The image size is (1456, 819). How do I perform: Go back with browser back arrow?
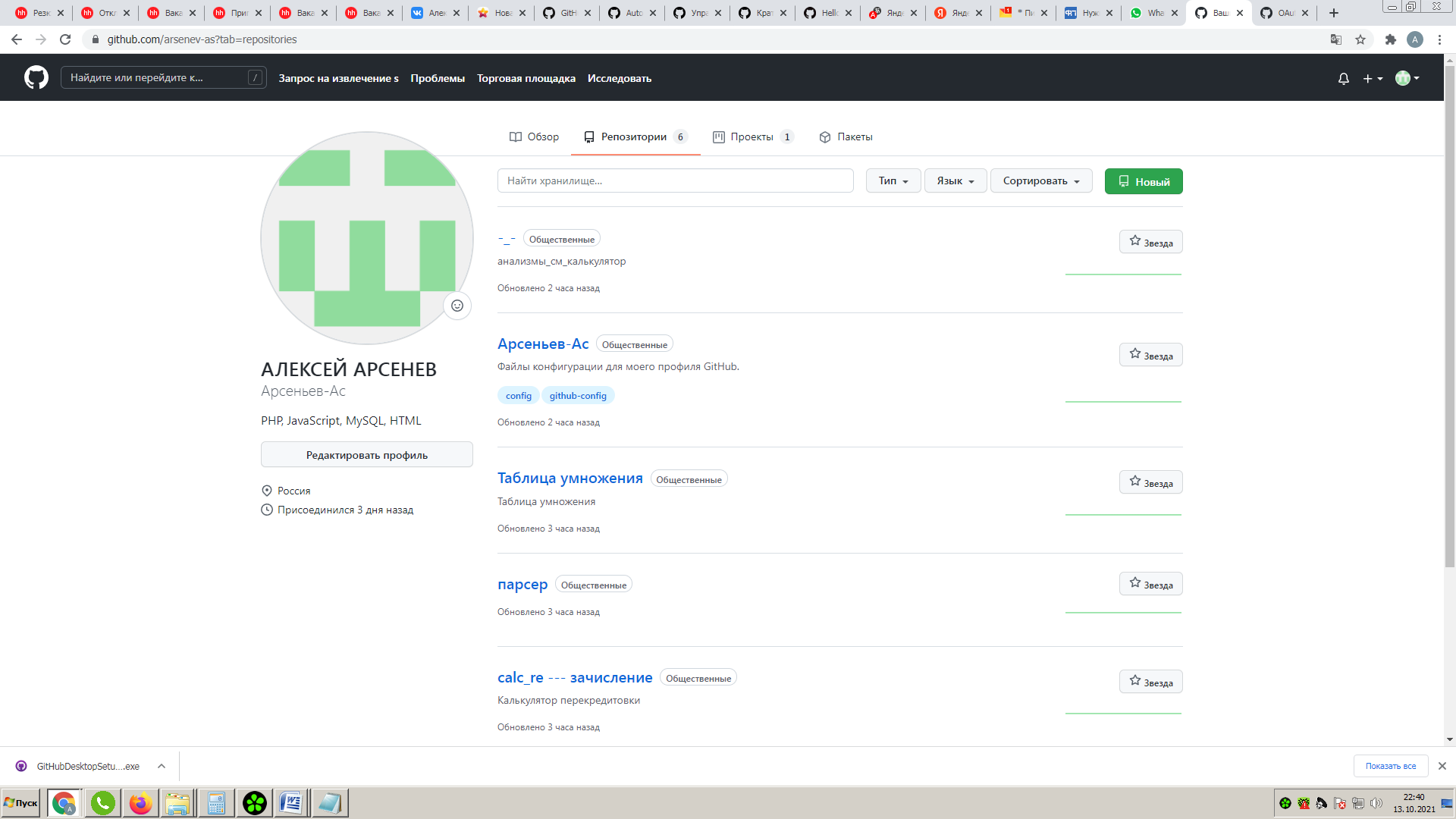click(x=17, y=39)
